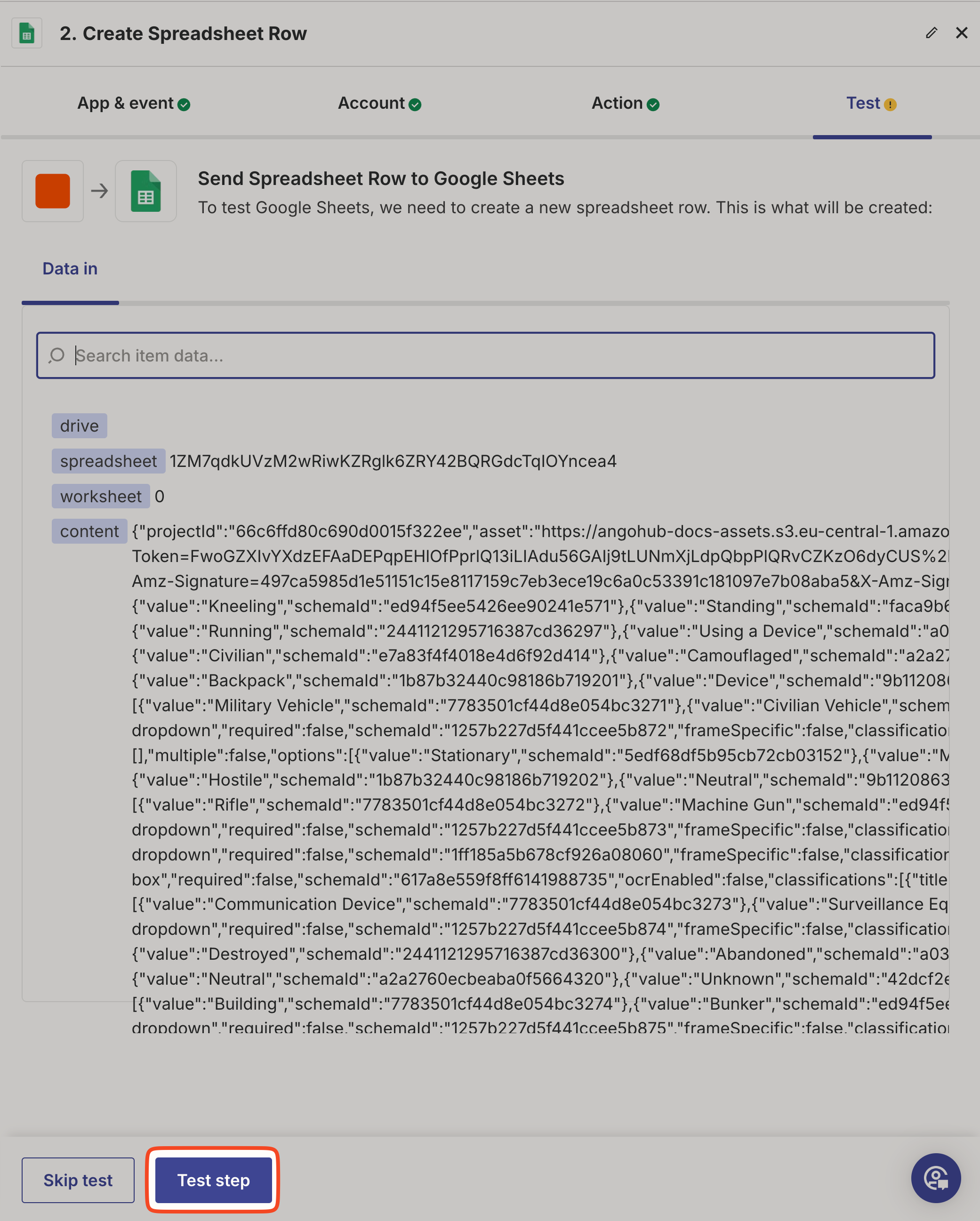Select the Test tab

863,103
